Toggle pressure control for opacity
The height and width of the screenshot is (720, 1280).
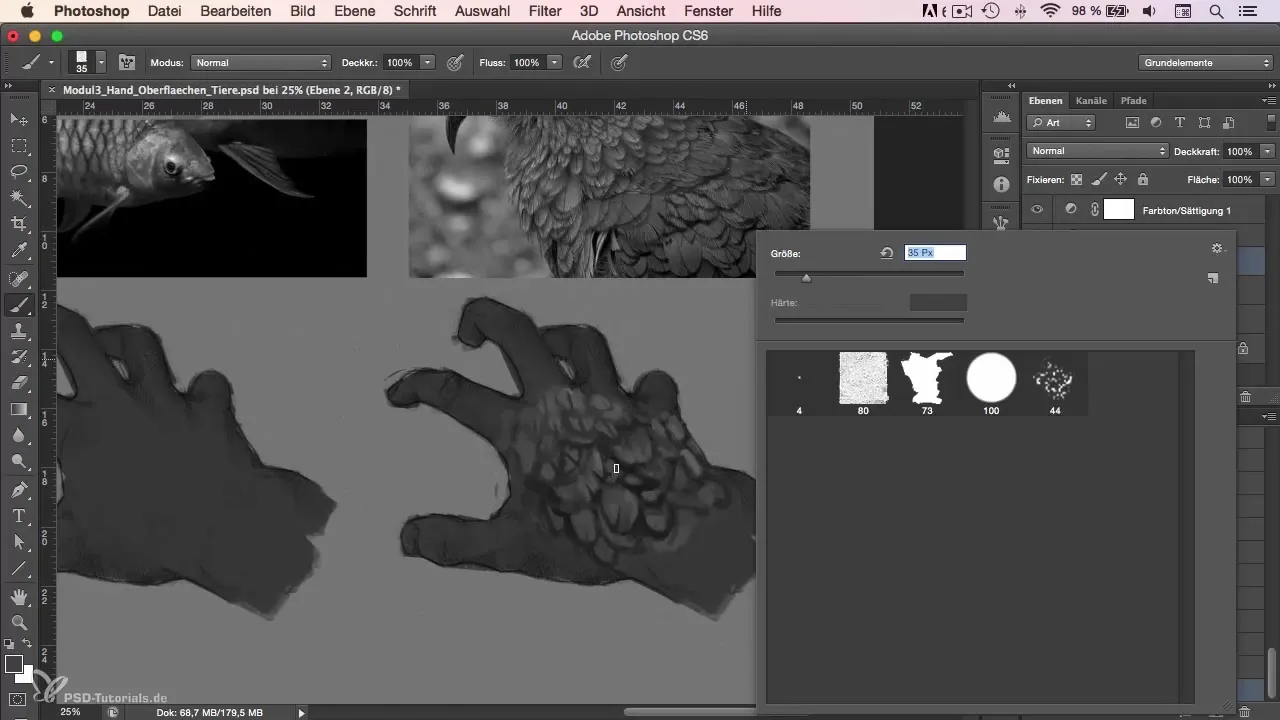pyautogui.click(x=455, y=62)
